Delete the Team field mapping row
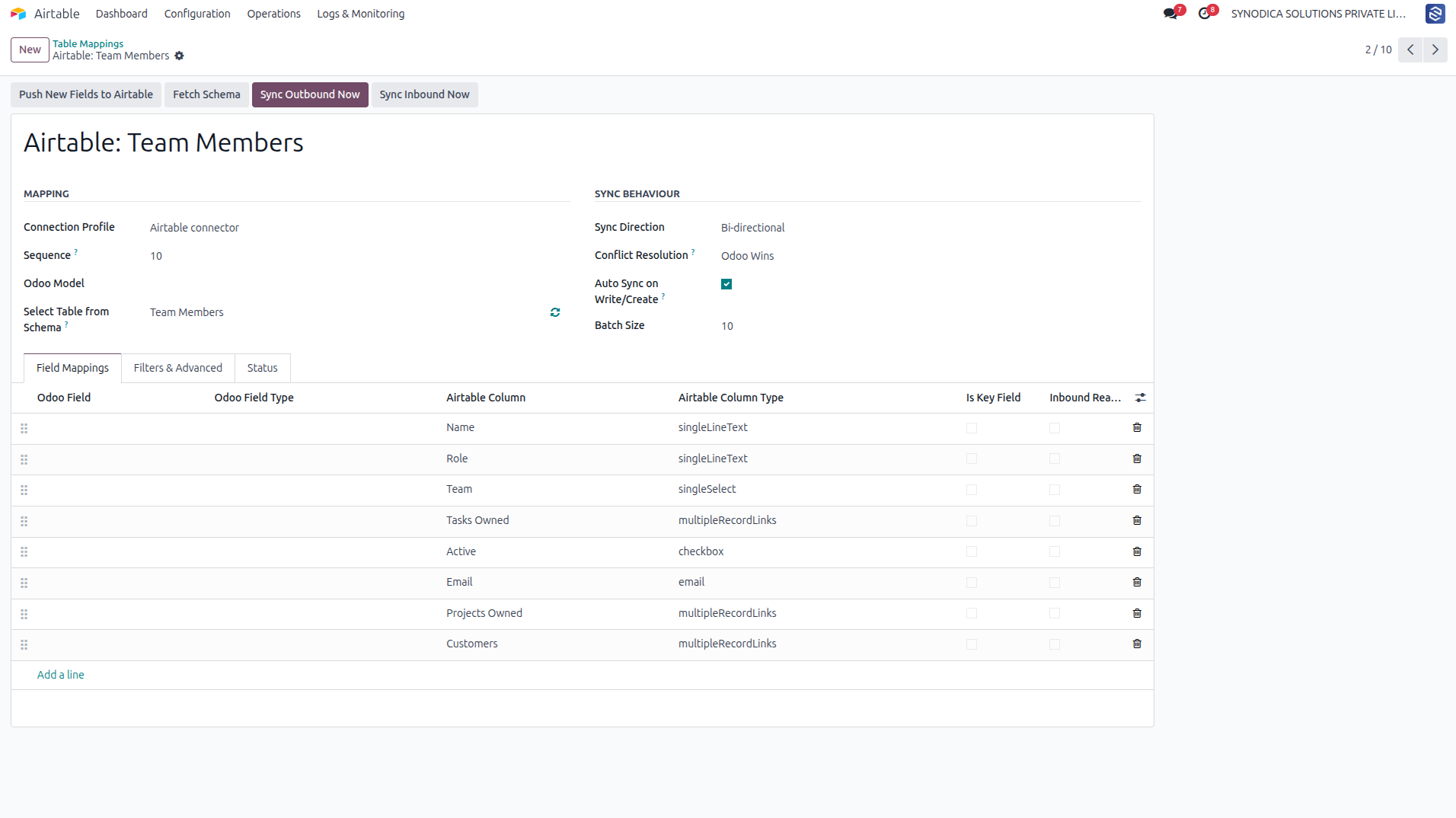Image resolution: width=1456 pixels, height=818 pixels. [1137, 489]
